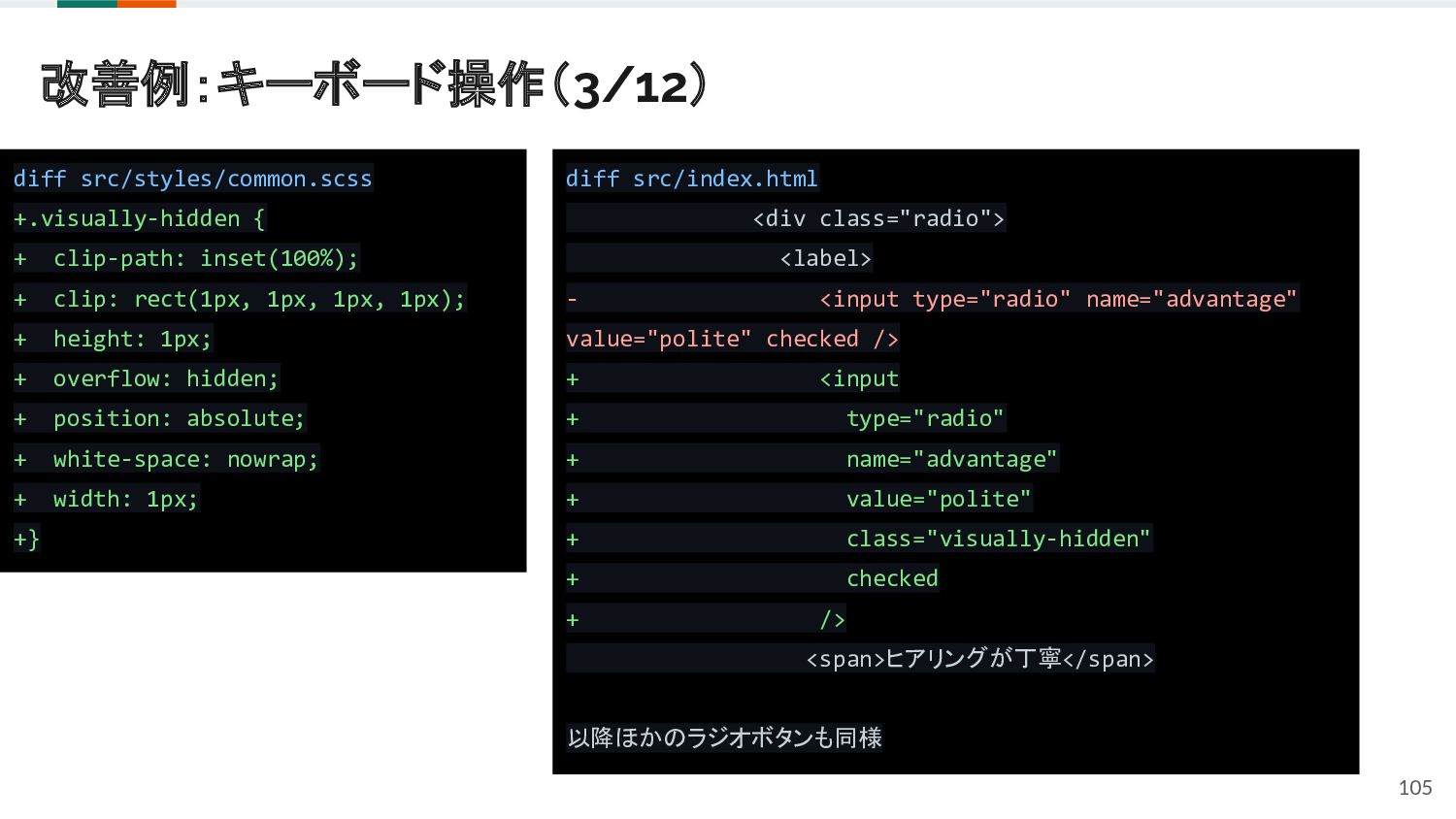Click the diff src/styles/common.scss header line
This screenshot has height=819, width=1456.
click(192, 179)
